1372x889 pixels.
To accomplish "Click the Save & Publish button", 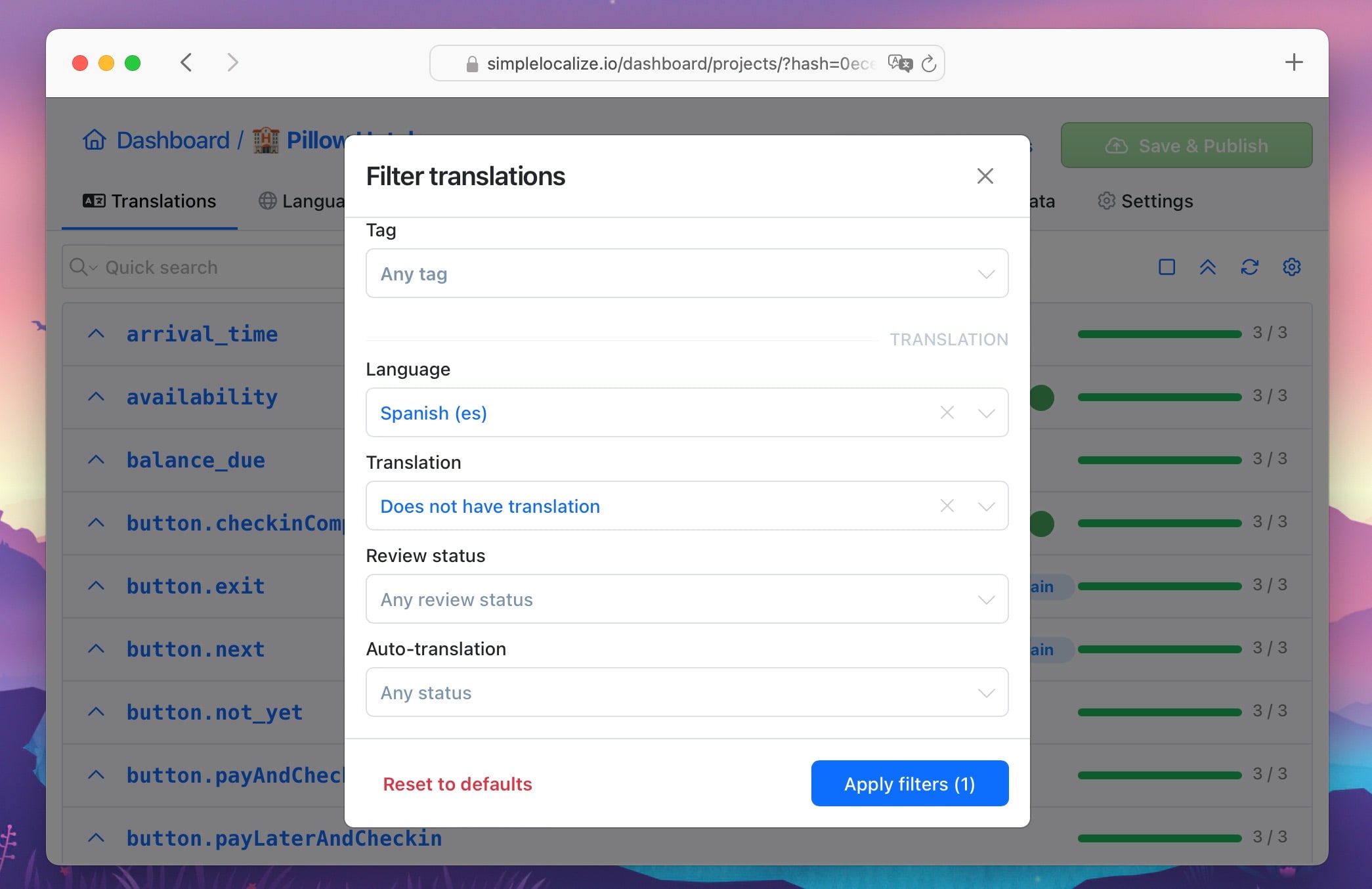I will (1186, 145).
